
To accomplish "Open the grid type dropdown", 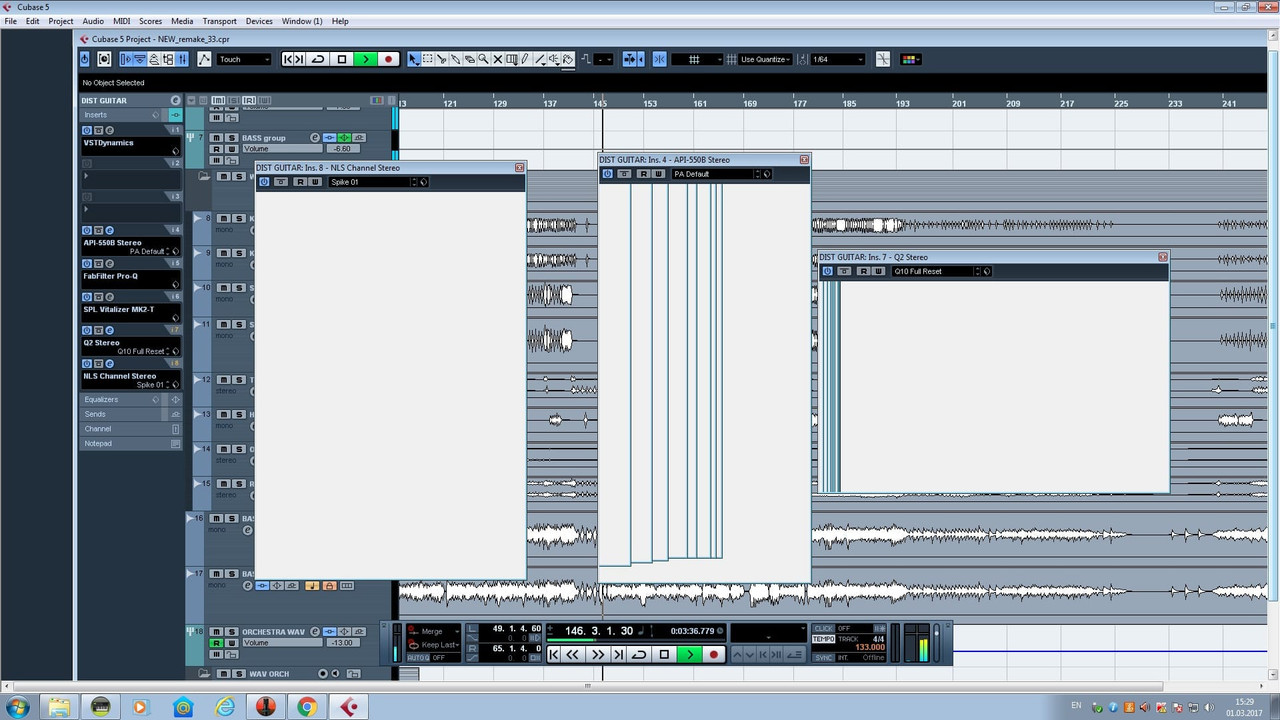I will 697,59.
